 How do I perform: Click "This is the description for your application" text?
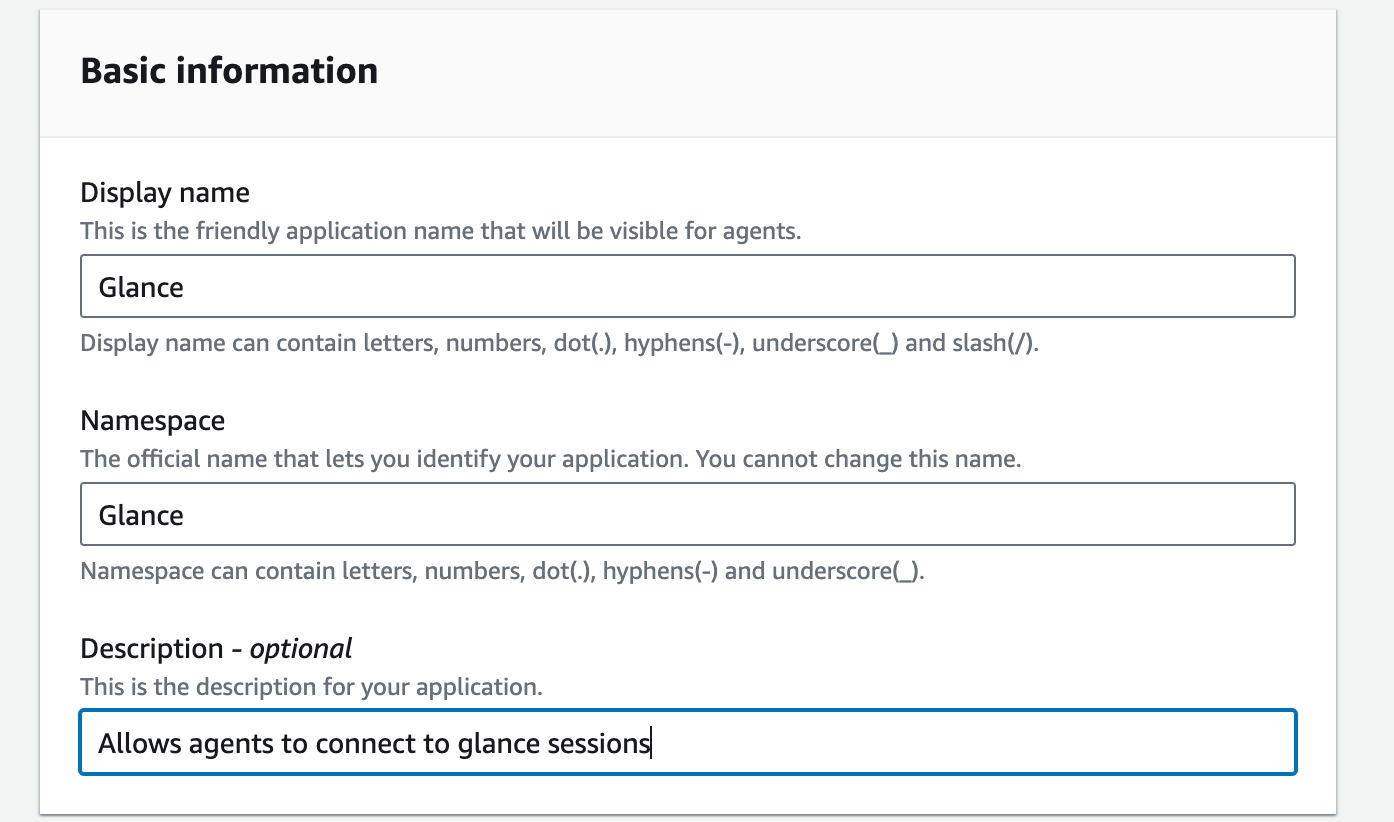pos(311,688)
